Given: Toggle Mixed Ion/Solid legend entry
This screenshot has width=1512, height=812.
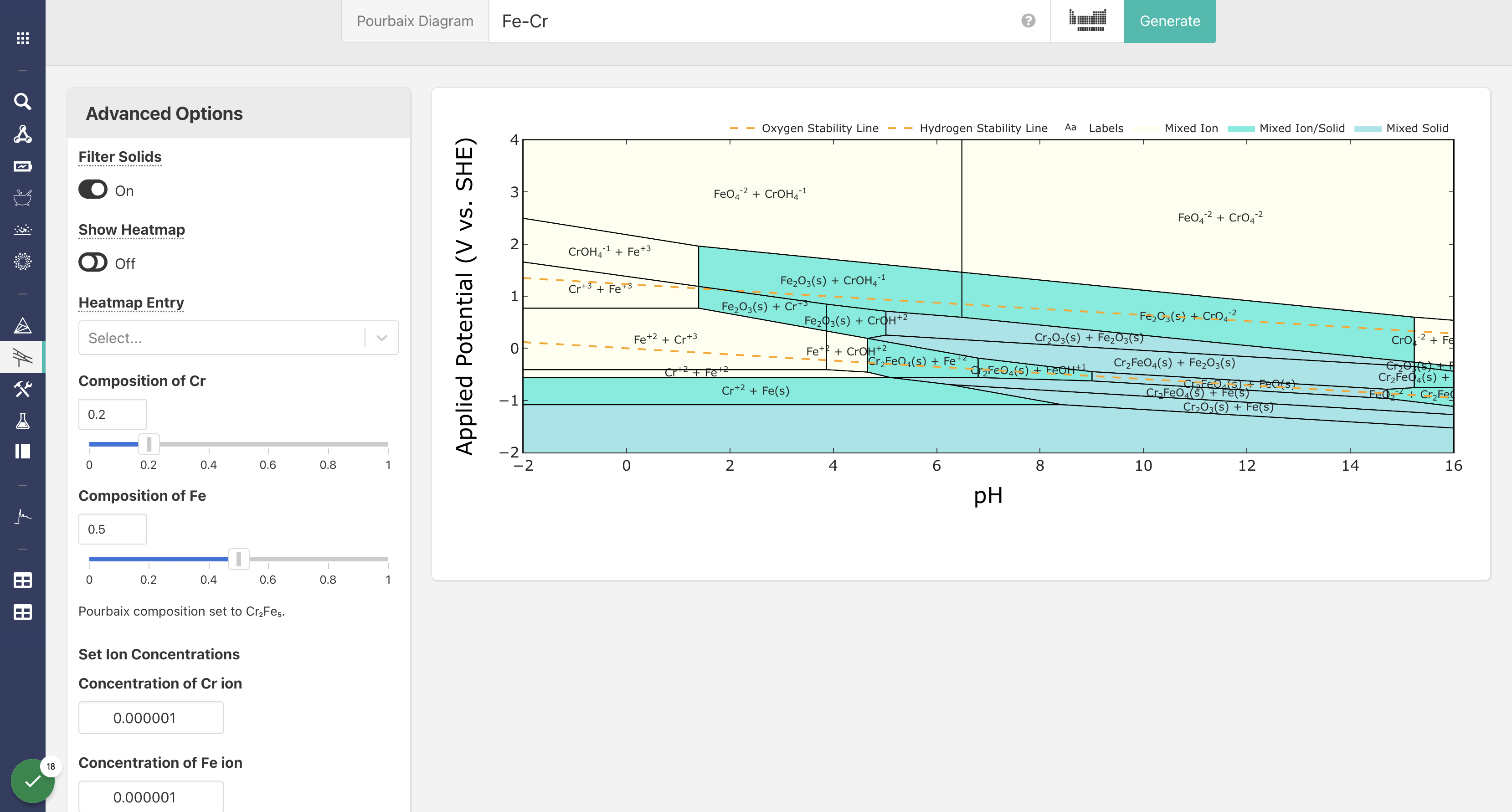Looking at the screenshot, I should [x=1286, y=128].
